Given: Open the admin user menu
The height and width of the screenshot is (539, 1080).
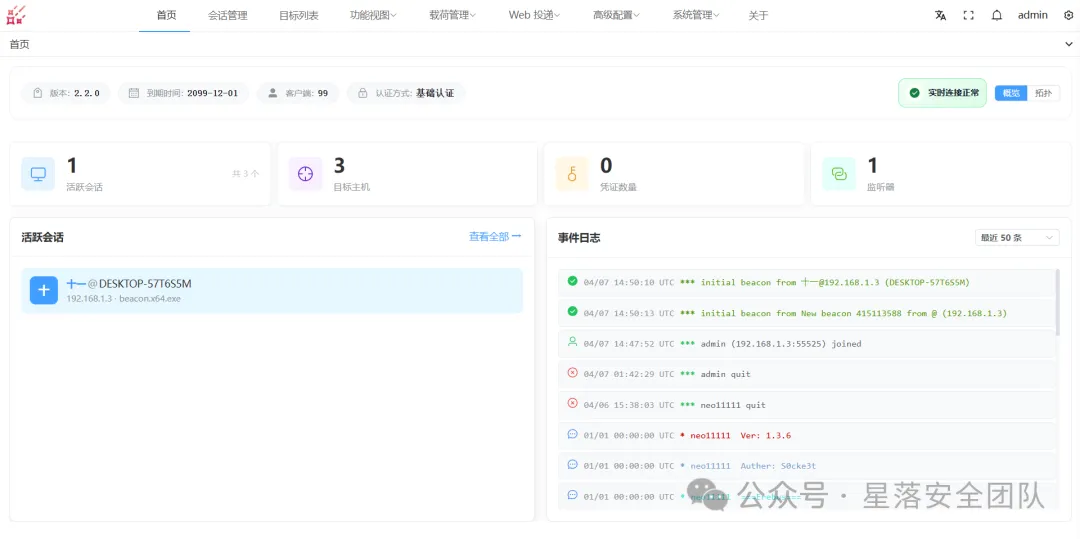Looking at the screenshot, I should click(1032, 15).
